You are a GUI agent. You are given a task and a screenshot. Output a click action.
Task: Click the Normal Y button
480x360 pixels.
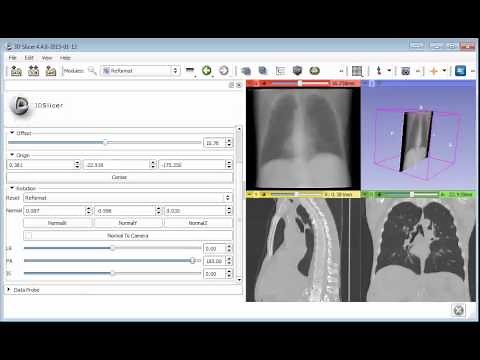point(128,223)
